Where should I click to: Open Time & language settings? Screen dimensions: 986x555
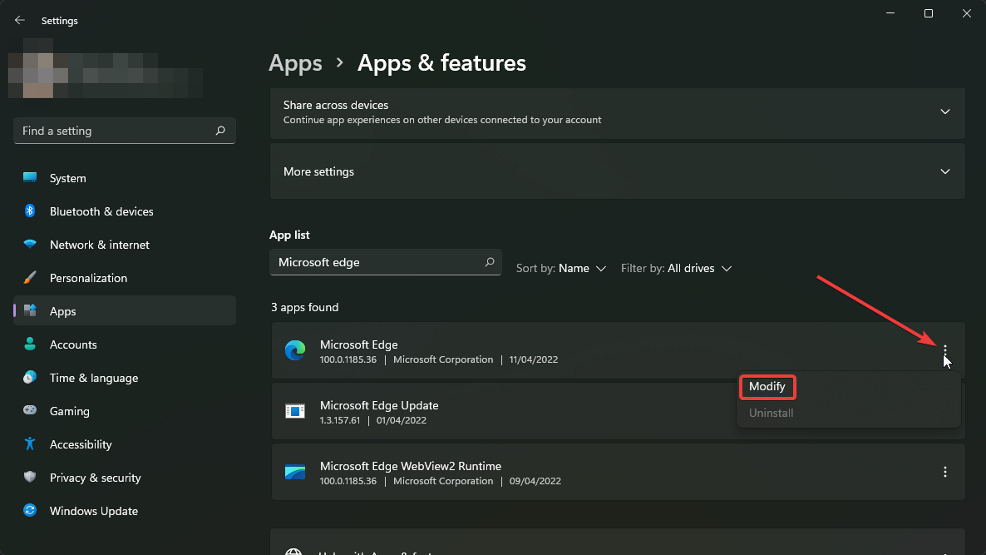(x=125, y=378)
